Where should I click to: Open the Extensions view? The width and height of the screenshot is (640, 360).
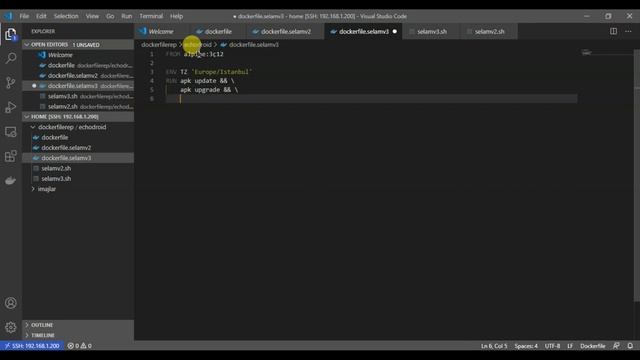click(11, 156)
